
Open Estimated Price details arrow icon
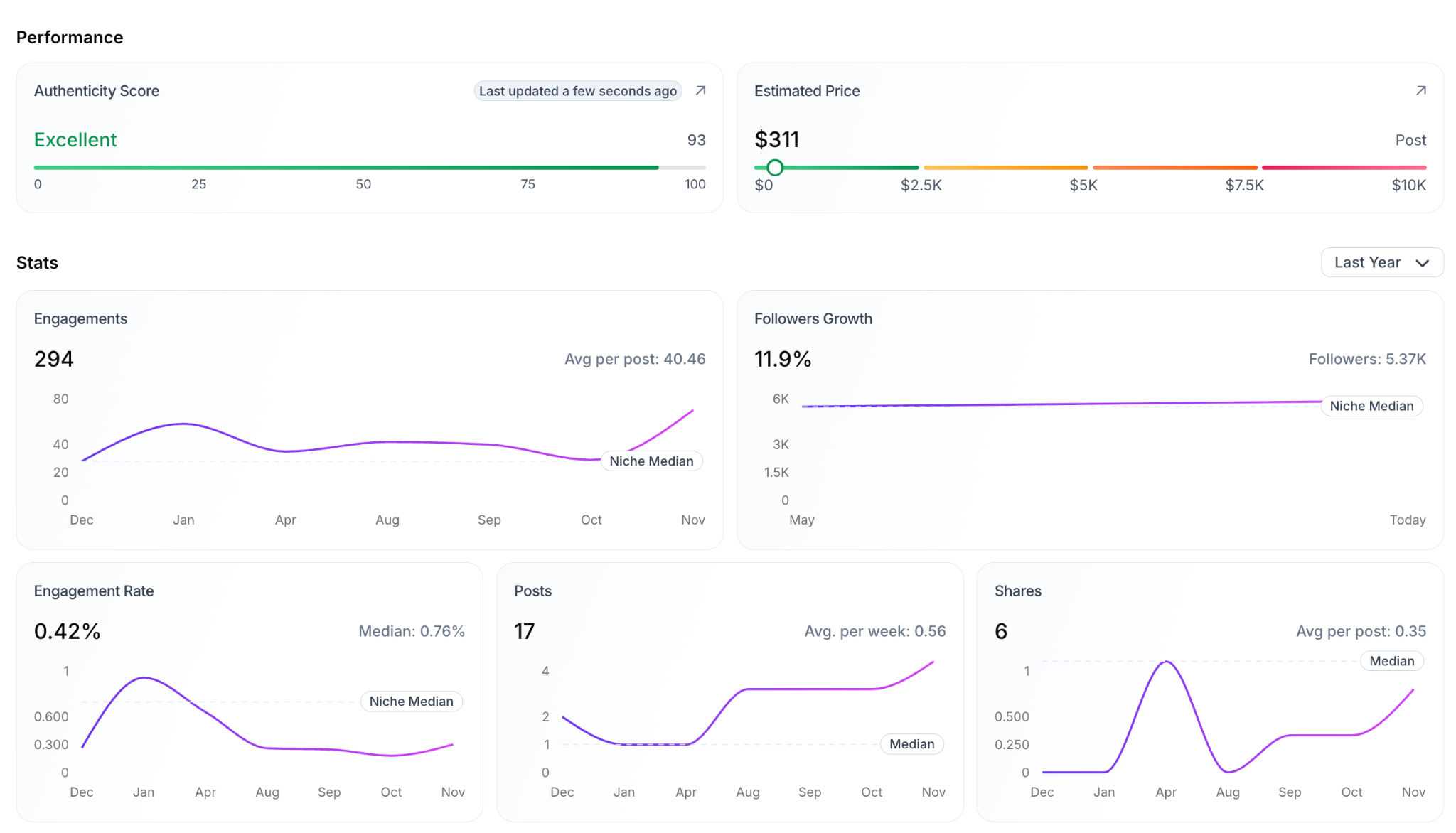(x=1420, y=90)
